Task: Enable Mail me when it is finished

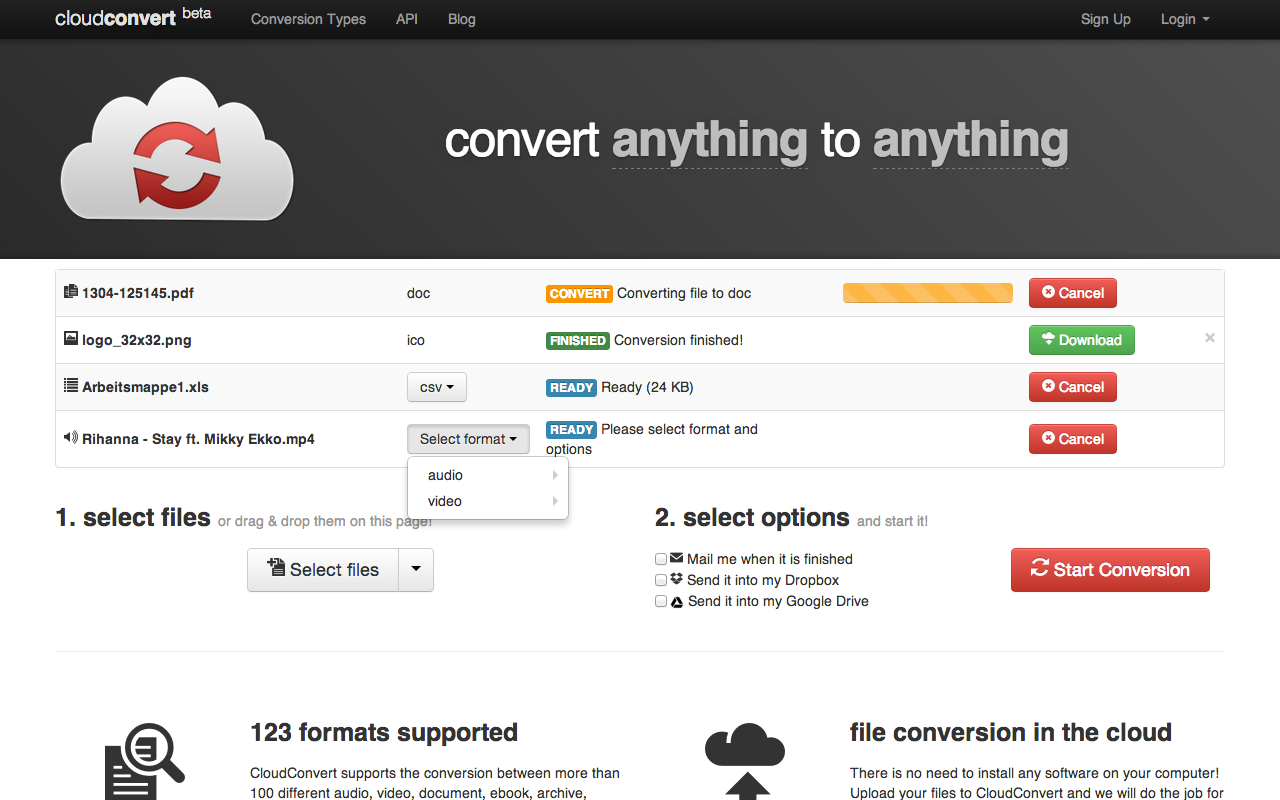Action: [661, 559]
